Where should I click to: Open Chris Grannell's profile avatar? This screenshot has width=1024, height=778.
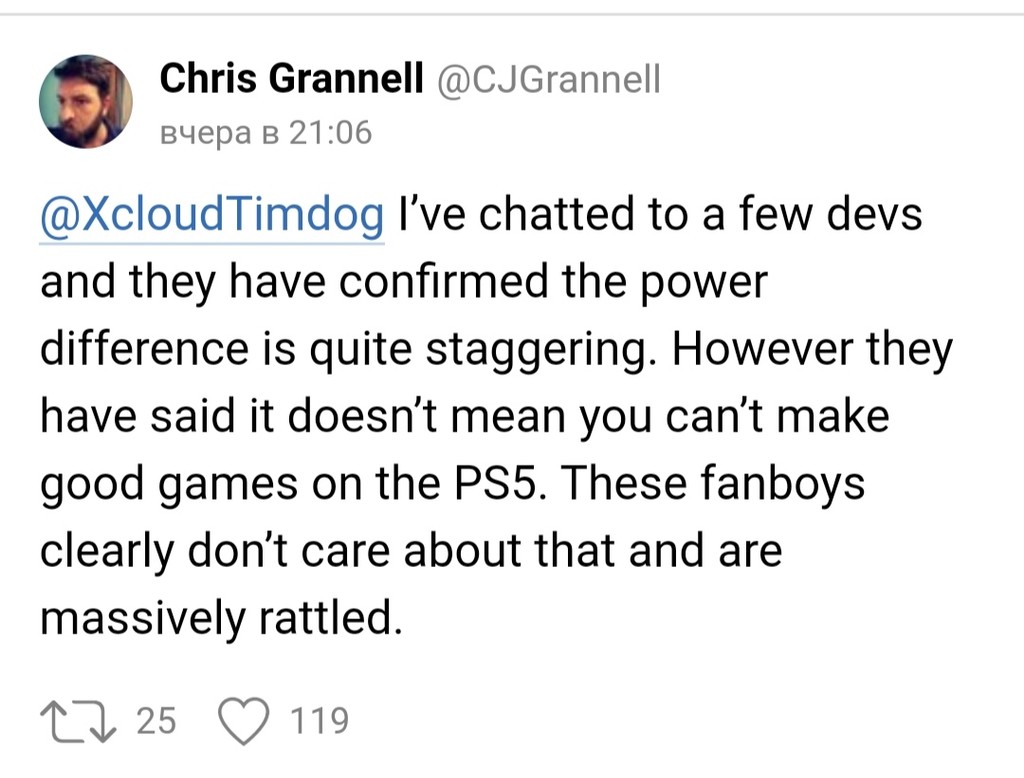(x=86, y=101)
